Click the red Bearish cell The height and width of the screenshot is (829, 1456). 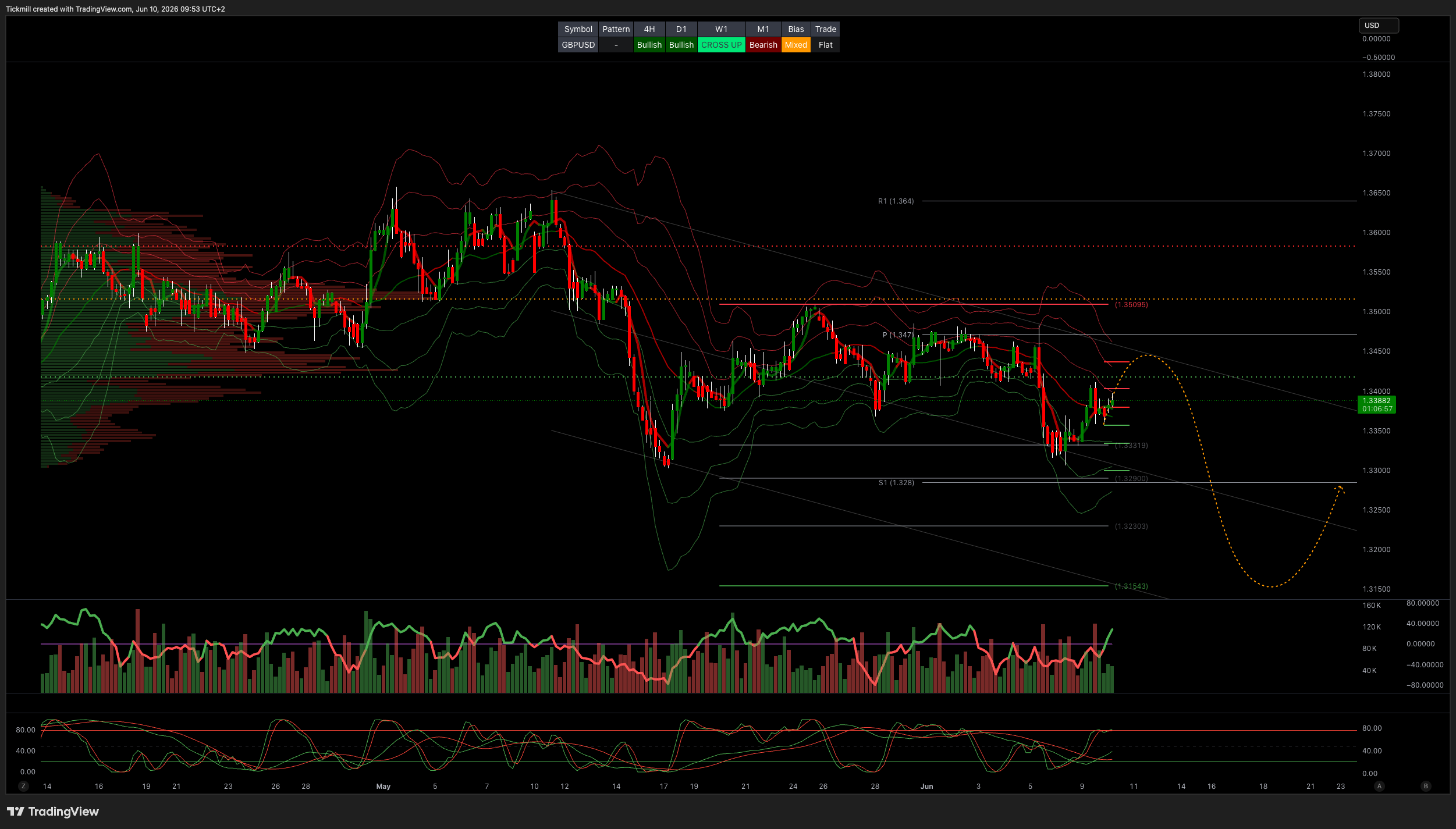pos(763,45)
